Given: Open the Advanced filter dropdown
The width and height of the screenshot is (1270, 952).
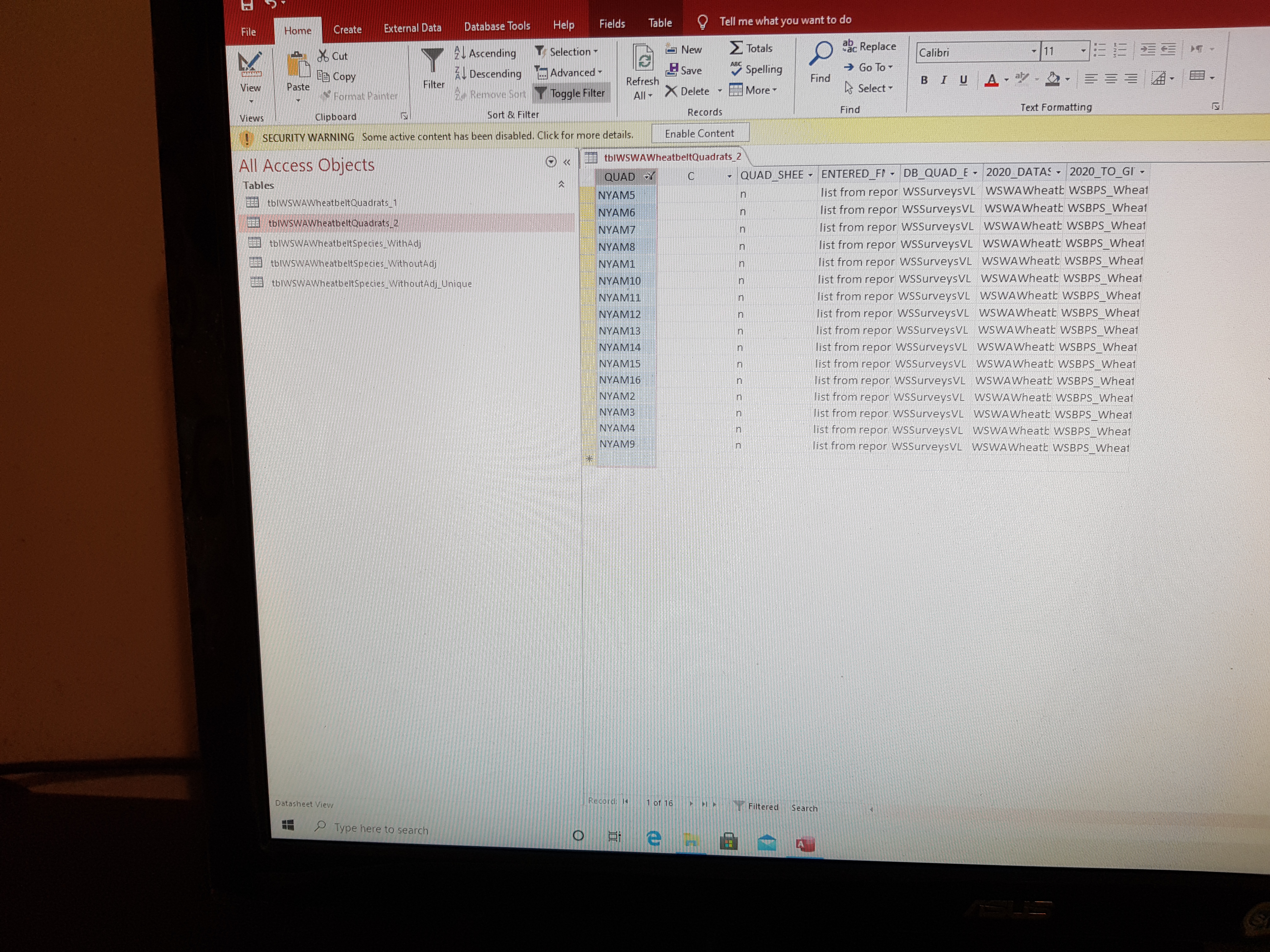Looking at the screenshot, I should pyautogui.click(x=569, y=72).
